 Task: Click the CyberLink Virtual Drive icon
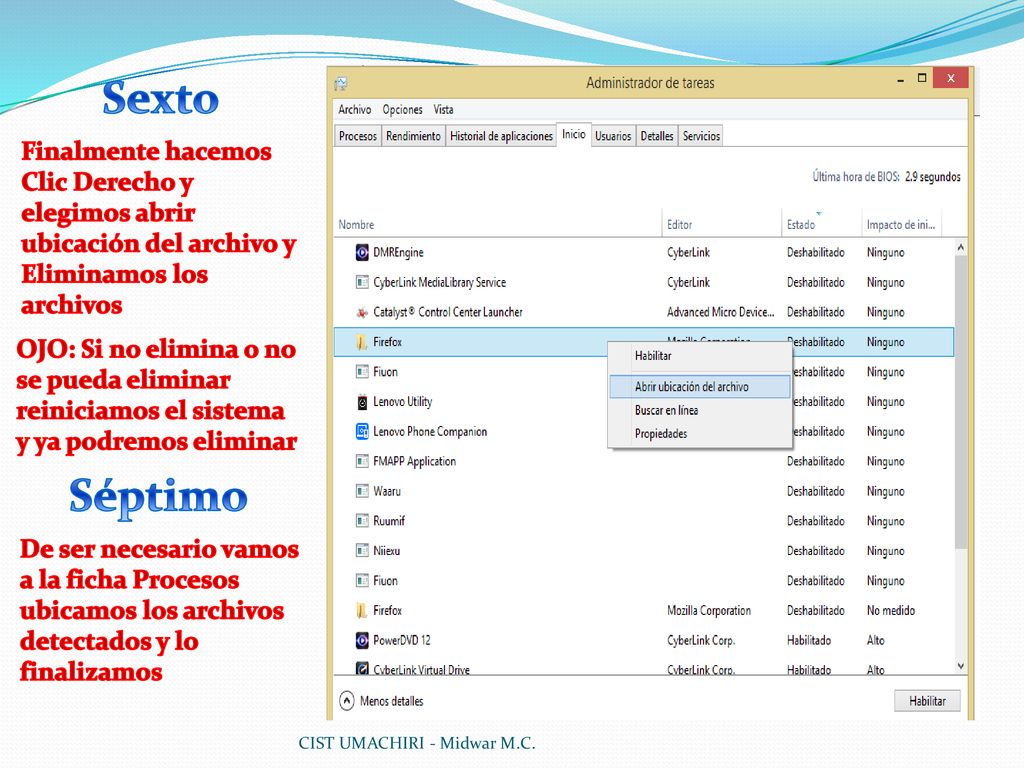[362, 668]
